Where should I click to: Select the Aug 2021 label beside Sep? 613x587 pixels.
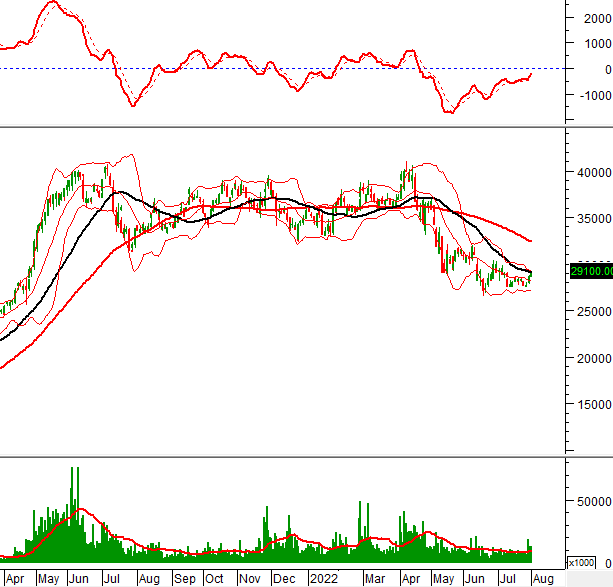(149, 579)
